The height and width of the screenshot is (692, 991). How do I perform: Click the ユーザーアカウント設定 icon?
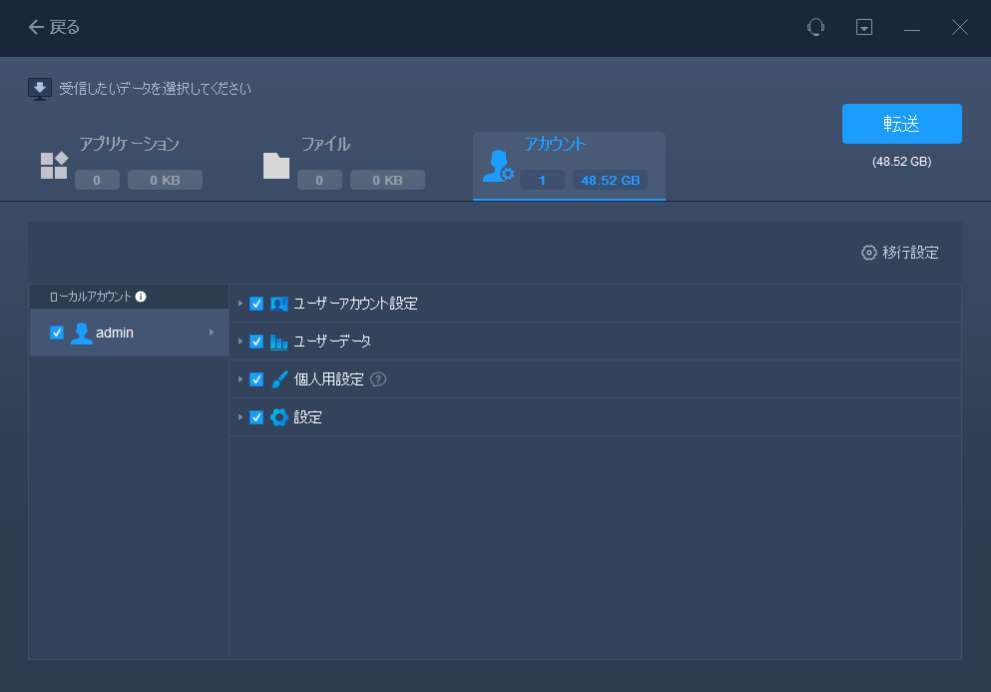(279, 304)
